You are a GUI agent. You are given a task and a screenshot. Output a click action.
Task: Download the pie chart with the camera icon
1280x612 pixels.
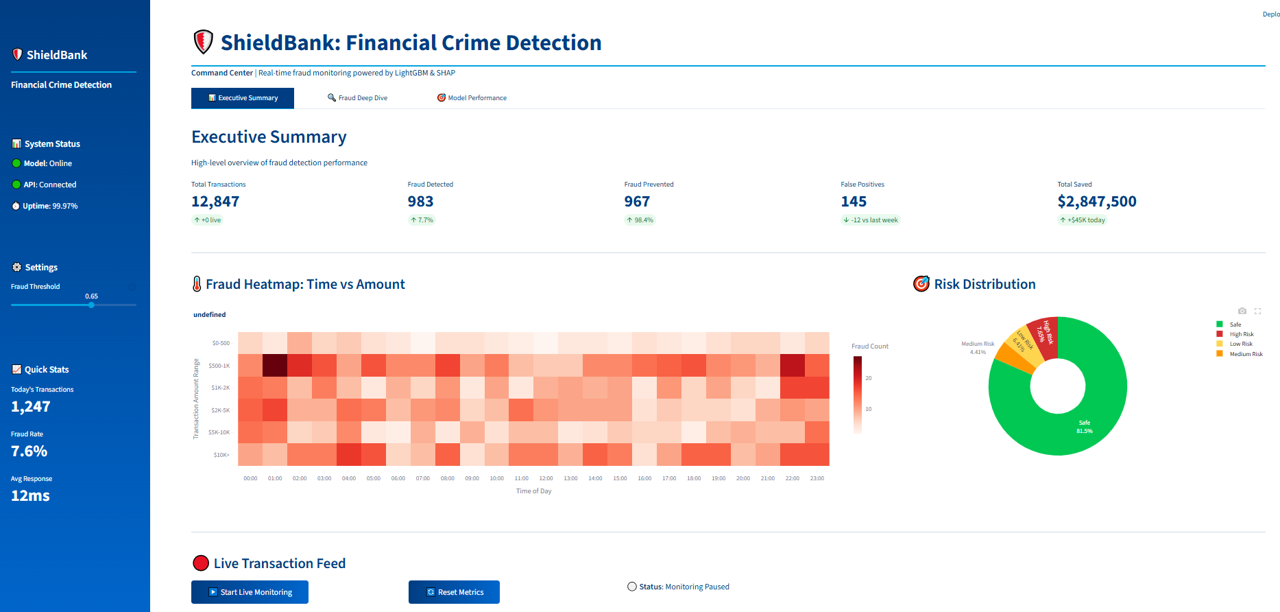click(x=1242, y=311)
